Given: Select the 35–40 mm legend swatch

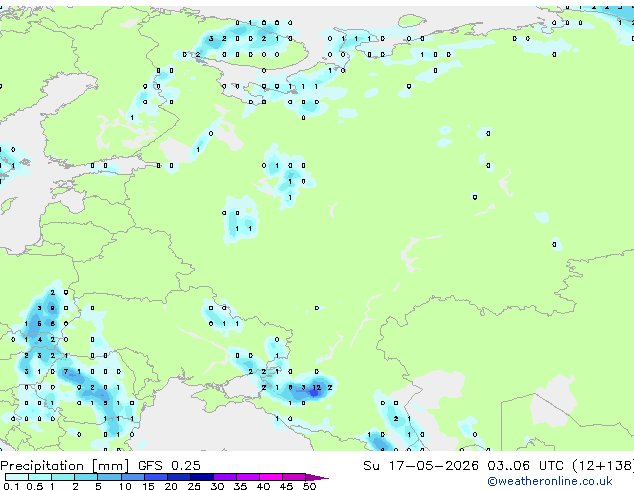Looking at the screenshot, I should pos(248,477).
